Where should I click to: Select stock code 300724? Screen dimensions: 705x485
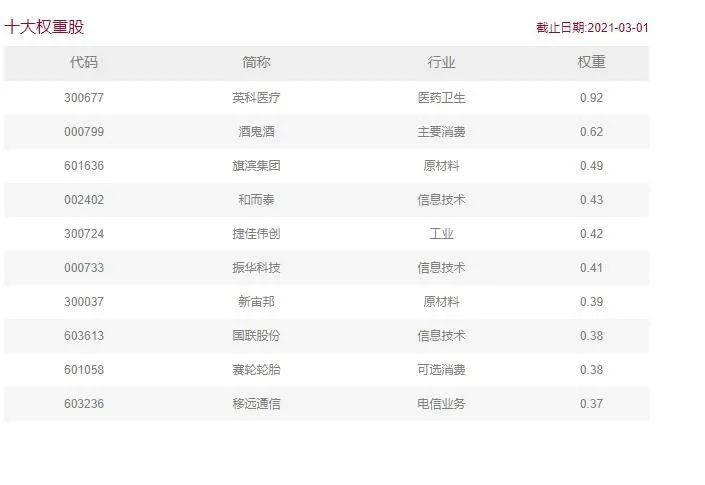coord(84,234)
